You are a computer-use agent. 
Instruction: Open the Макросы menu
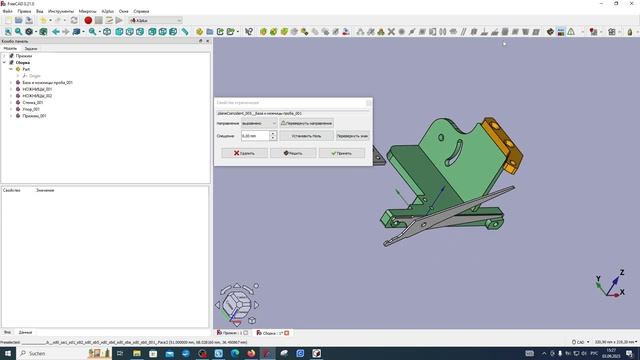(x=87, y=11)
